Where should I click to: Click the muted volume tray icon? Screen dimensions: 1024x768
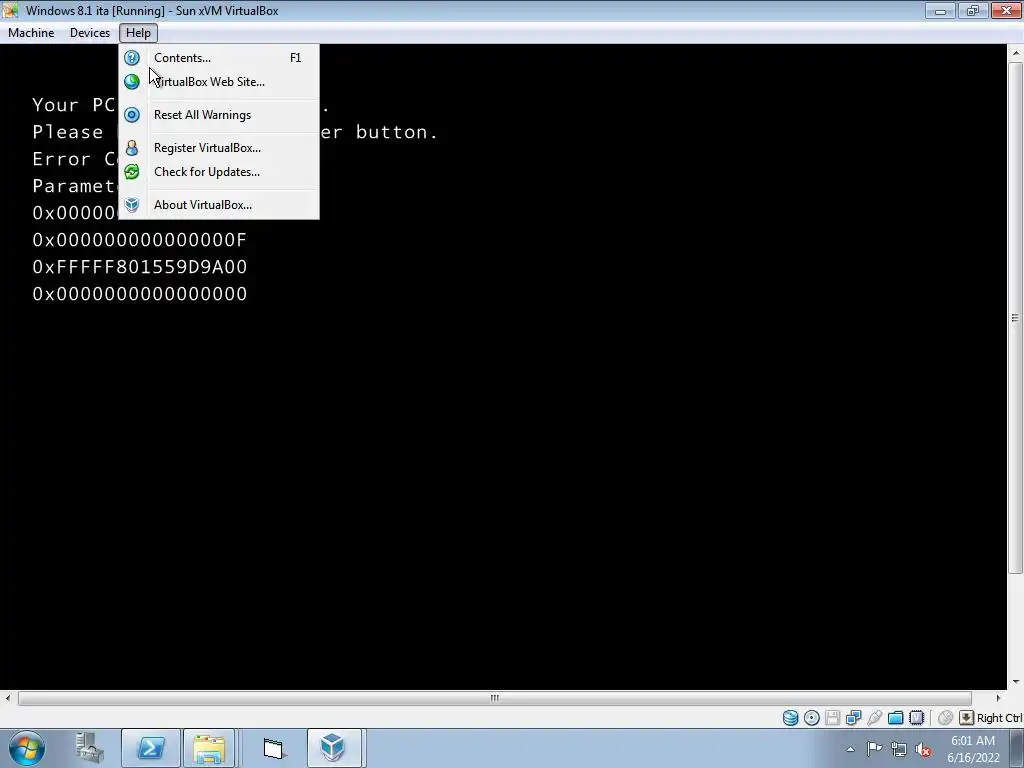click(923, 750)
